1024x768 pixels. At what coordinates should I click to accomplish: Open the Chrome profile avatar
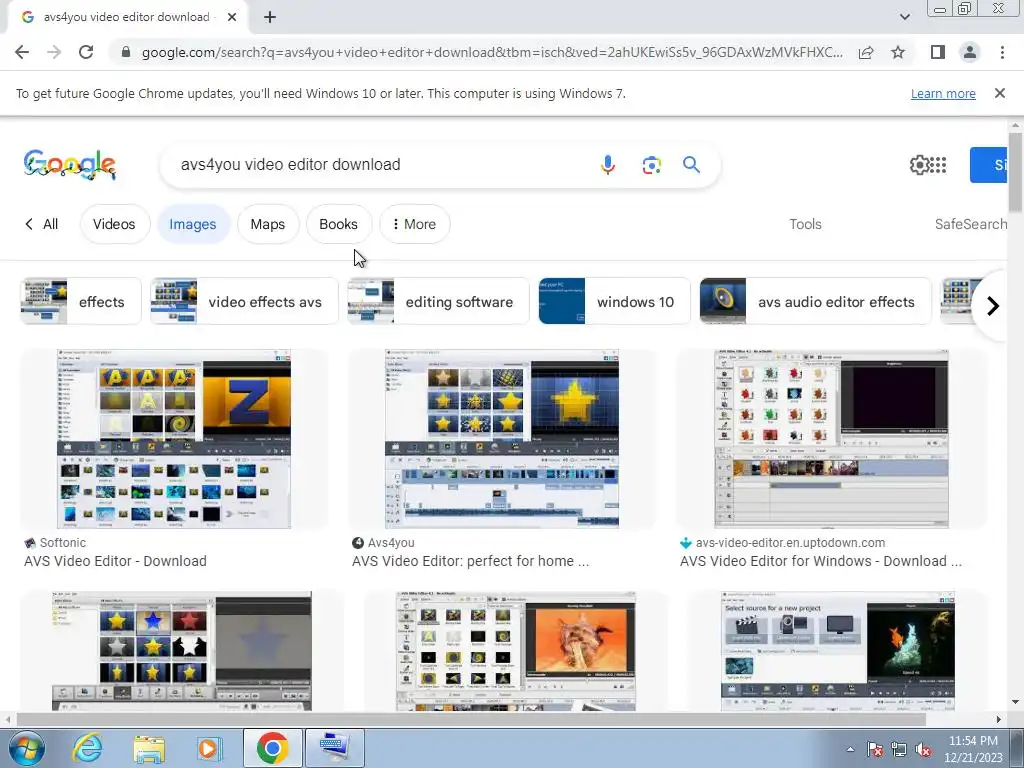969,52
